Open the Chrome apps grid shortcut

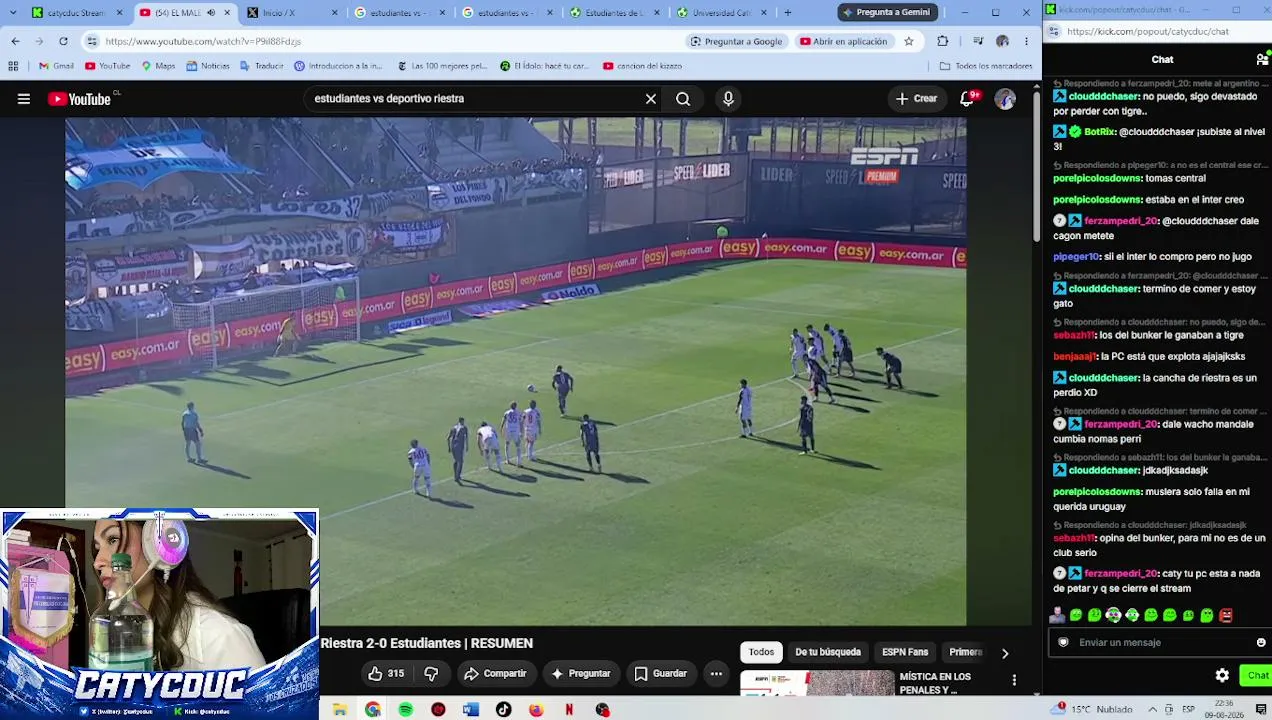[x=13, y=66]
